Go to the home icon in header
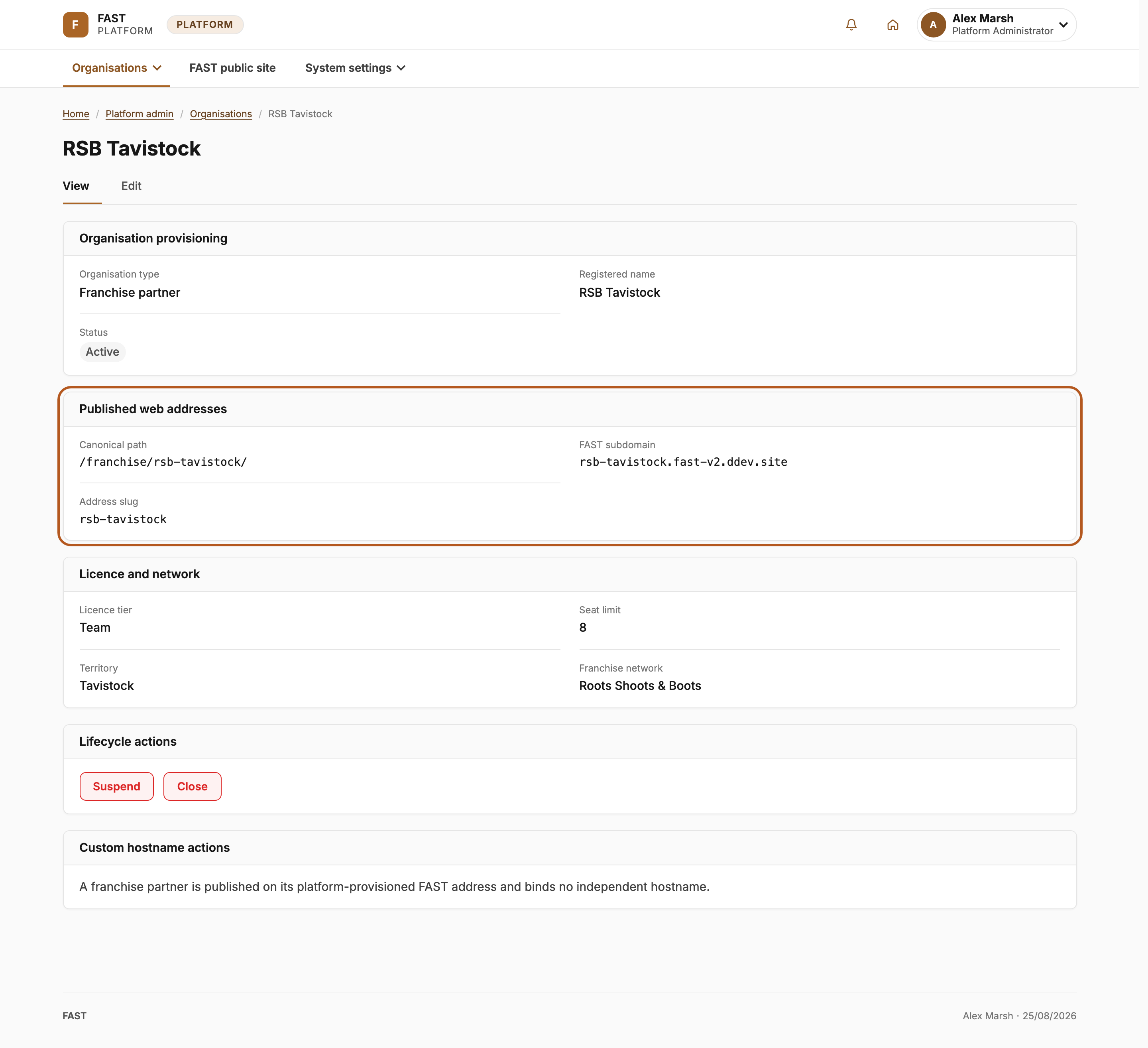Viewport: 1148px width, 1048px height. 892,24
